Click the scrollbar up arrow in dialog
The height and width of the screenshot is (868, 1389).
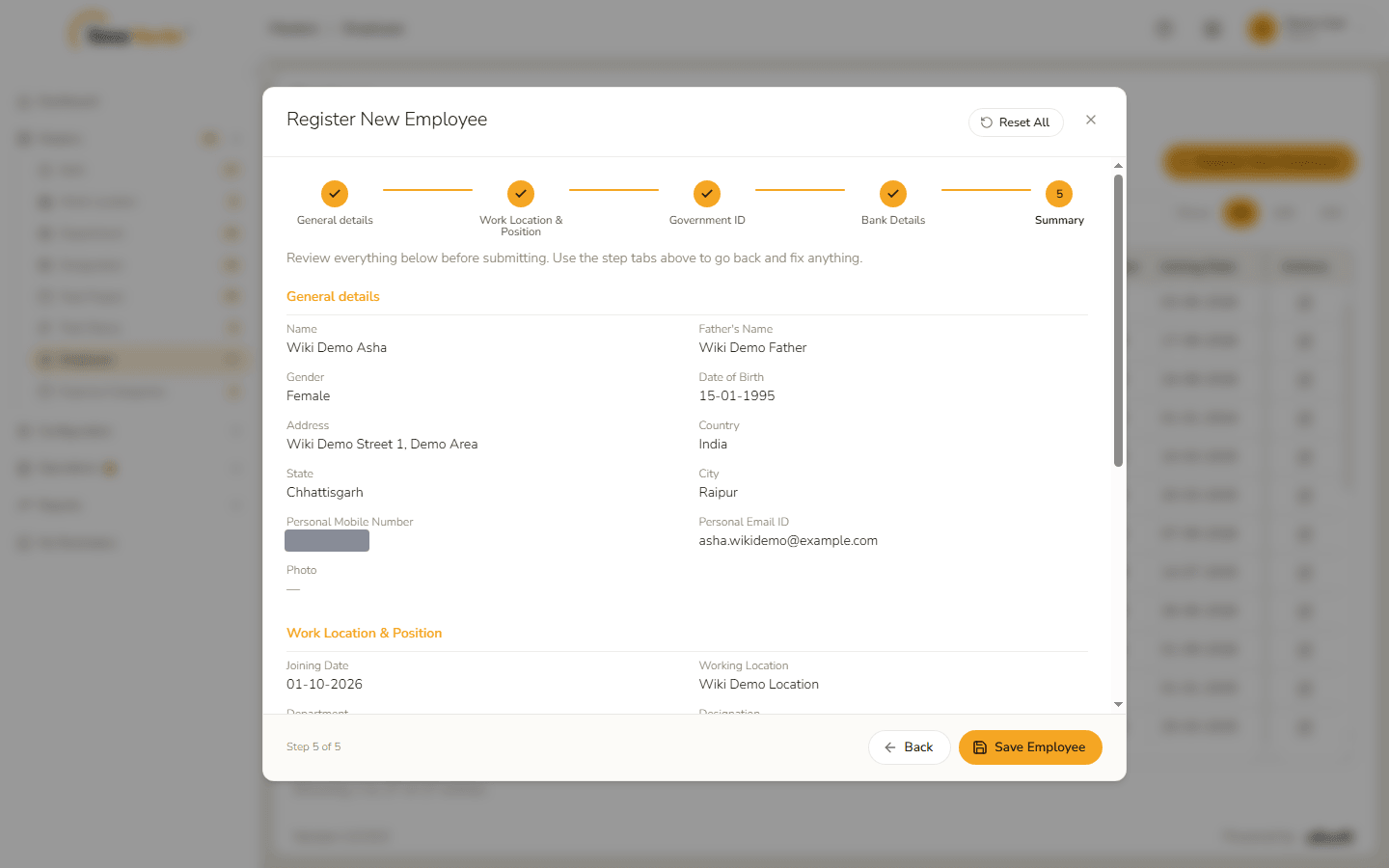[1119, 166]
